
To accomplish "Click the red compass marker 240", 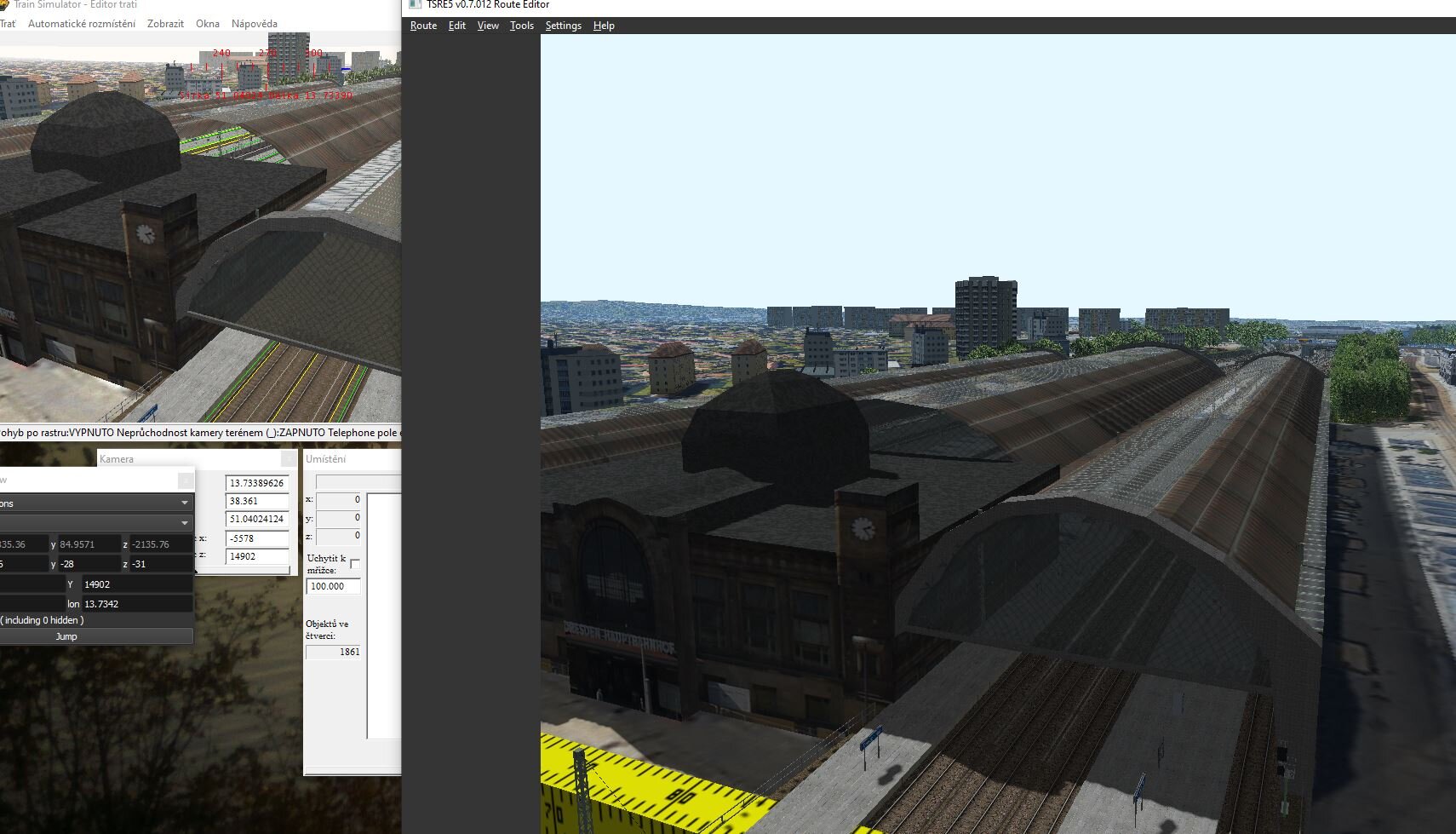I will coord(221,53).
